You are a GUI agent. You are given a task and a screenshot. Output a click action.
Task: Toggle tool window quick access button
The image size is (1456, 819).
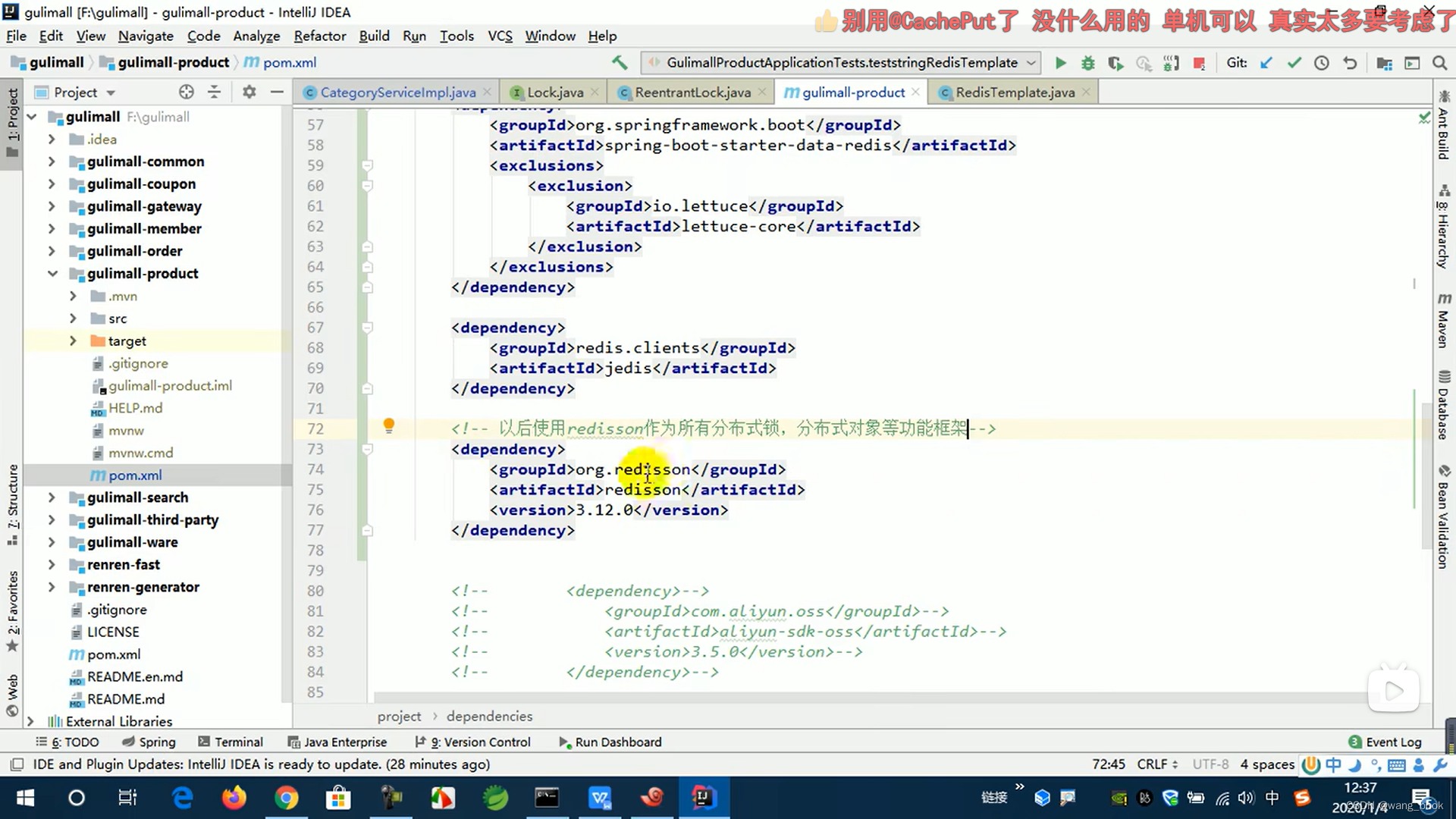tap(17, 764)
